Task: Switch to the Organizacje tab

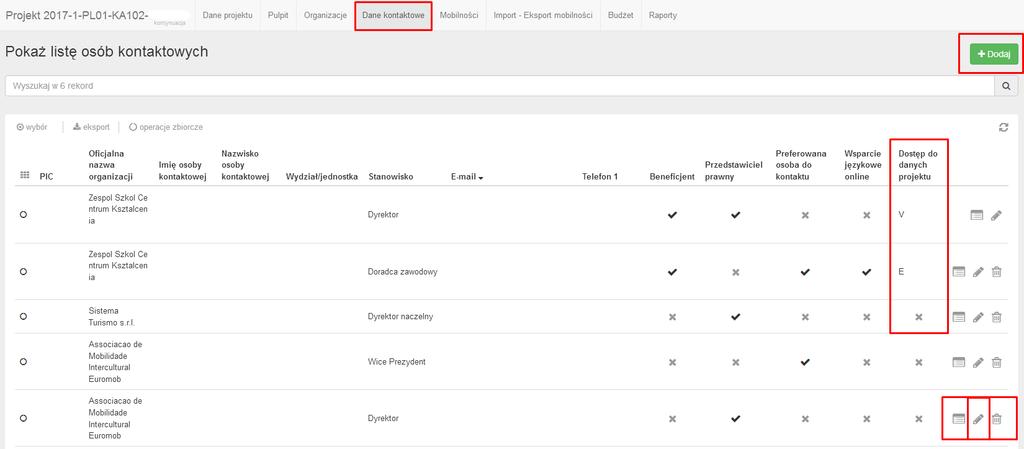Action: (x=325, y=15)
